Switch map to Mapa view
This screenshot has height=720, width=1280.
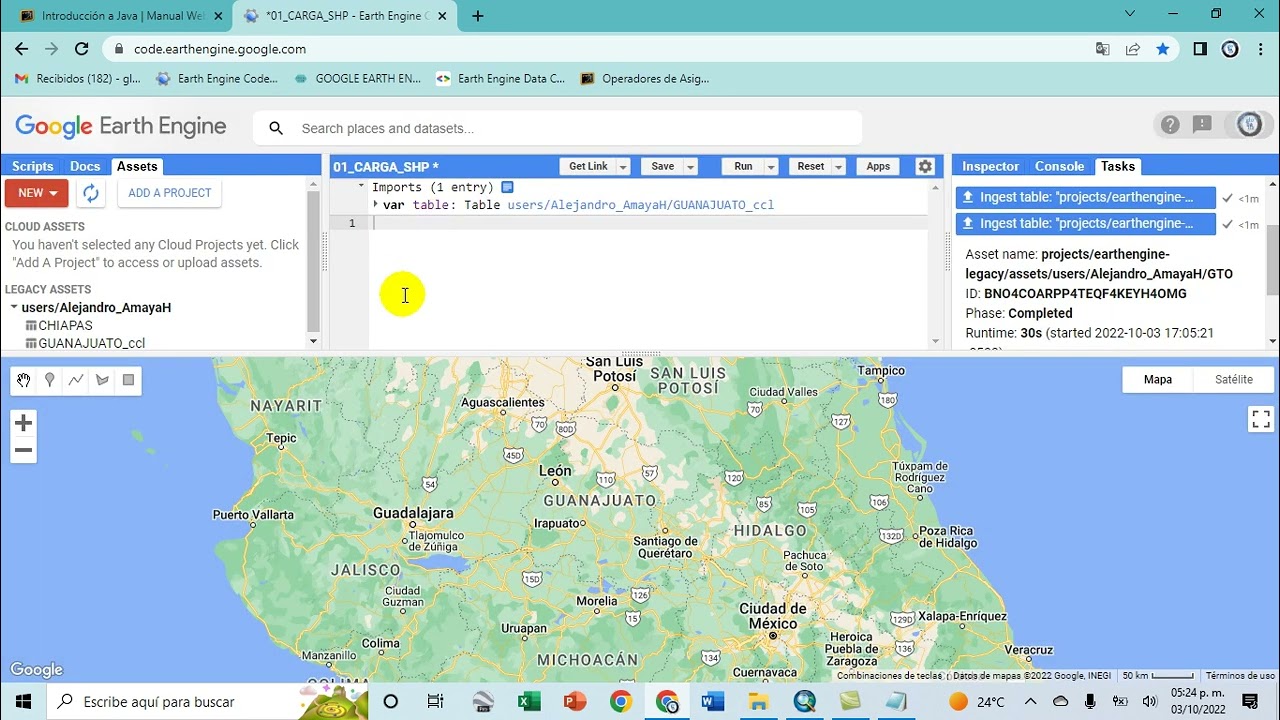click(1158, 380)
